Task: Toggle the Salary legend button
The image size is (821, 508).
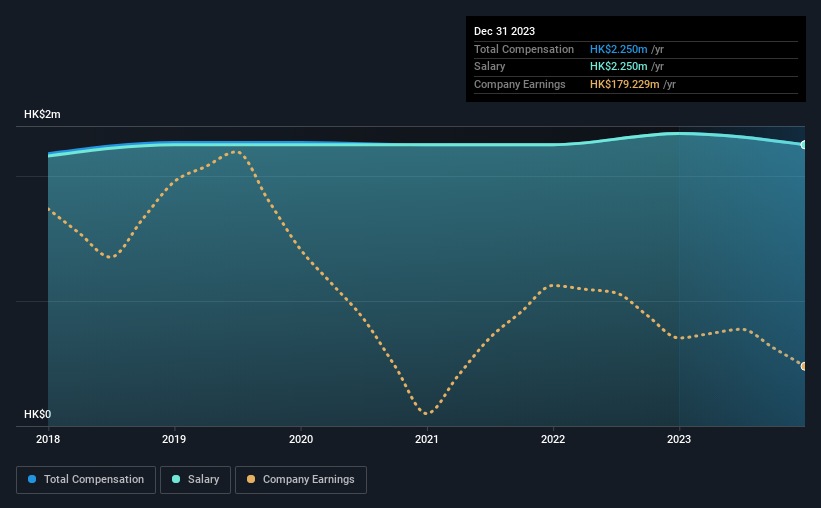Action: point(195,480)
